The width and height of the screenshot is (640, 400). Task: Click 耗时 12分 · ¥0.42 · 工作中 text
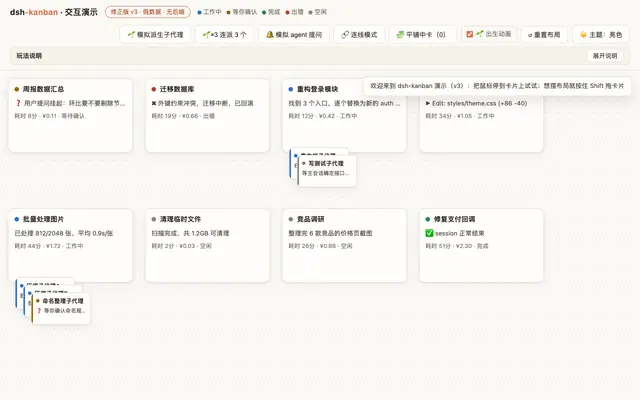click(323, 116)
